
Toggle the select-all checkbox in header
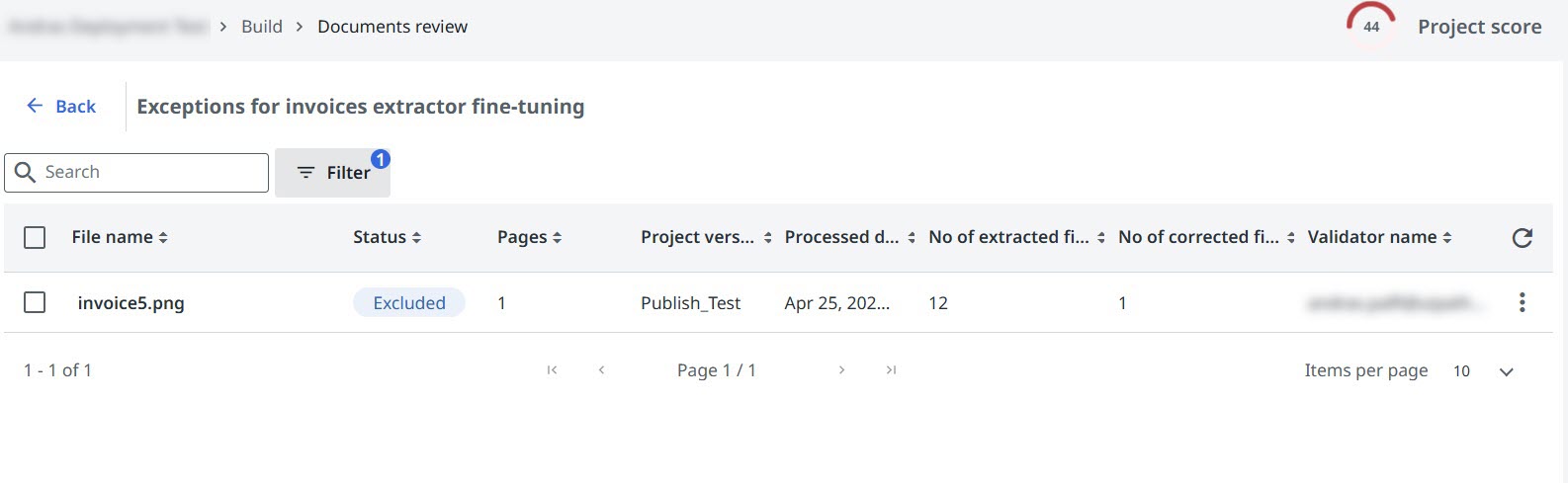click(35, 237)
